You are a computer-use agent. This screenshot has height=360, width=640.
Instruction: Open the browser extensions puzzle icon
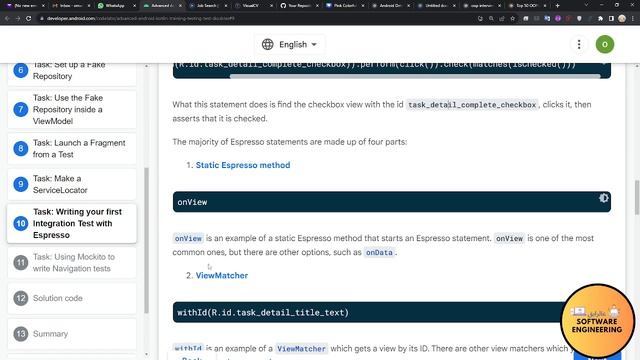[600, 18]
